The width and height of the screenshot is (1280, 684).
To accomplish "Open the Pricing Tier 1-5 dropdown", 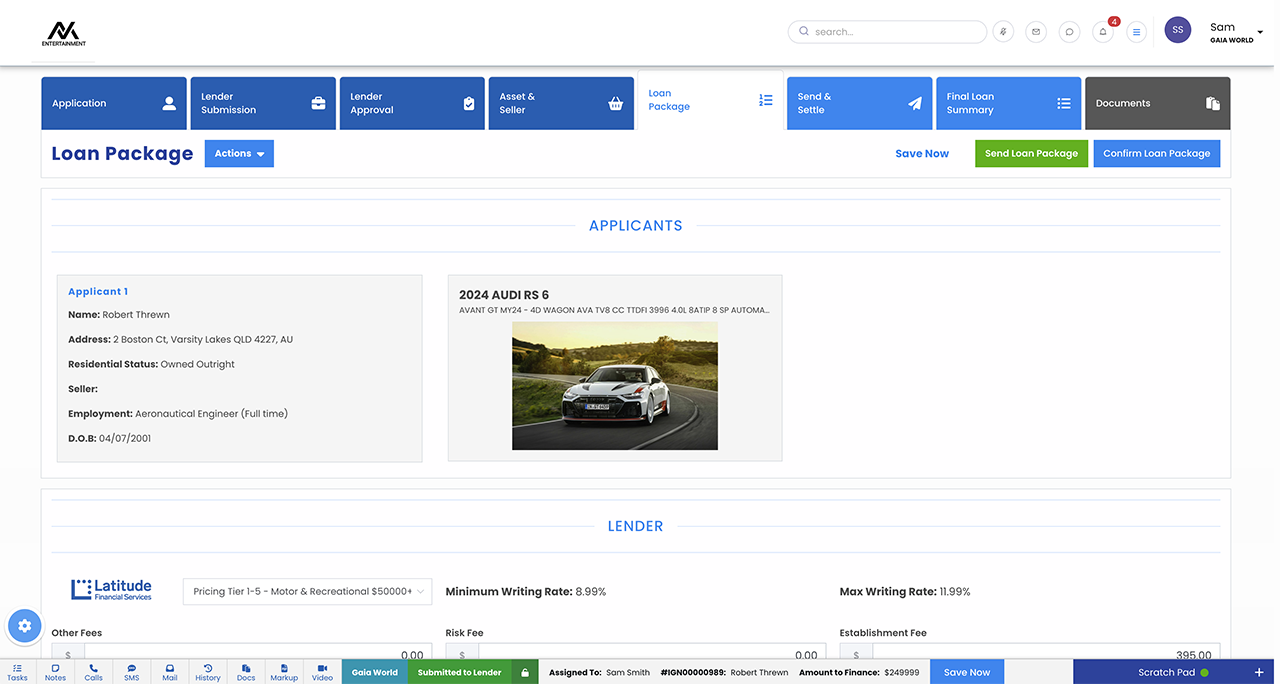I will coord(307,591).
